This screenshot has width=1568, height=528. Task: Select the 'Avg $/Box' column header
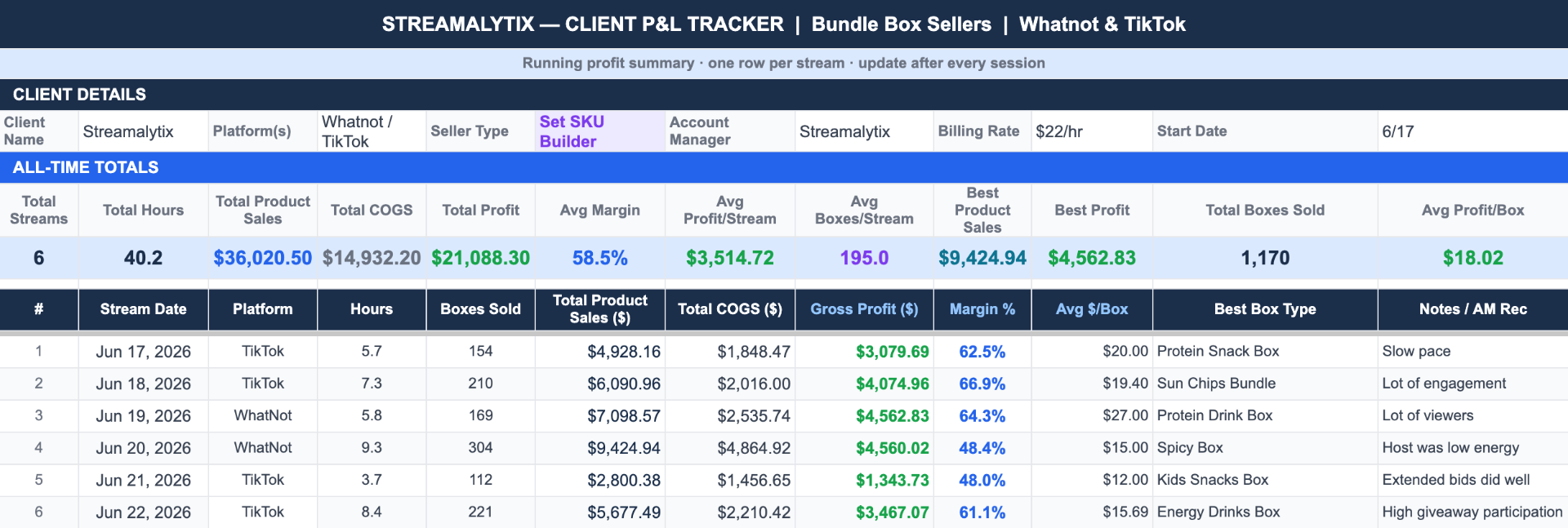pyautogui.click(x=1092, y=309)
